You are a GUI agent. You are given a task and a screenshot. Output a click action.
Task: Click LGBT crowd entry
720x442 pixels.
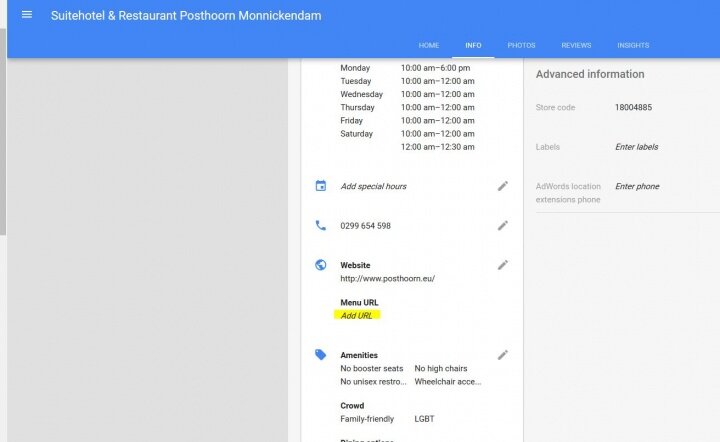pos(424,419)
